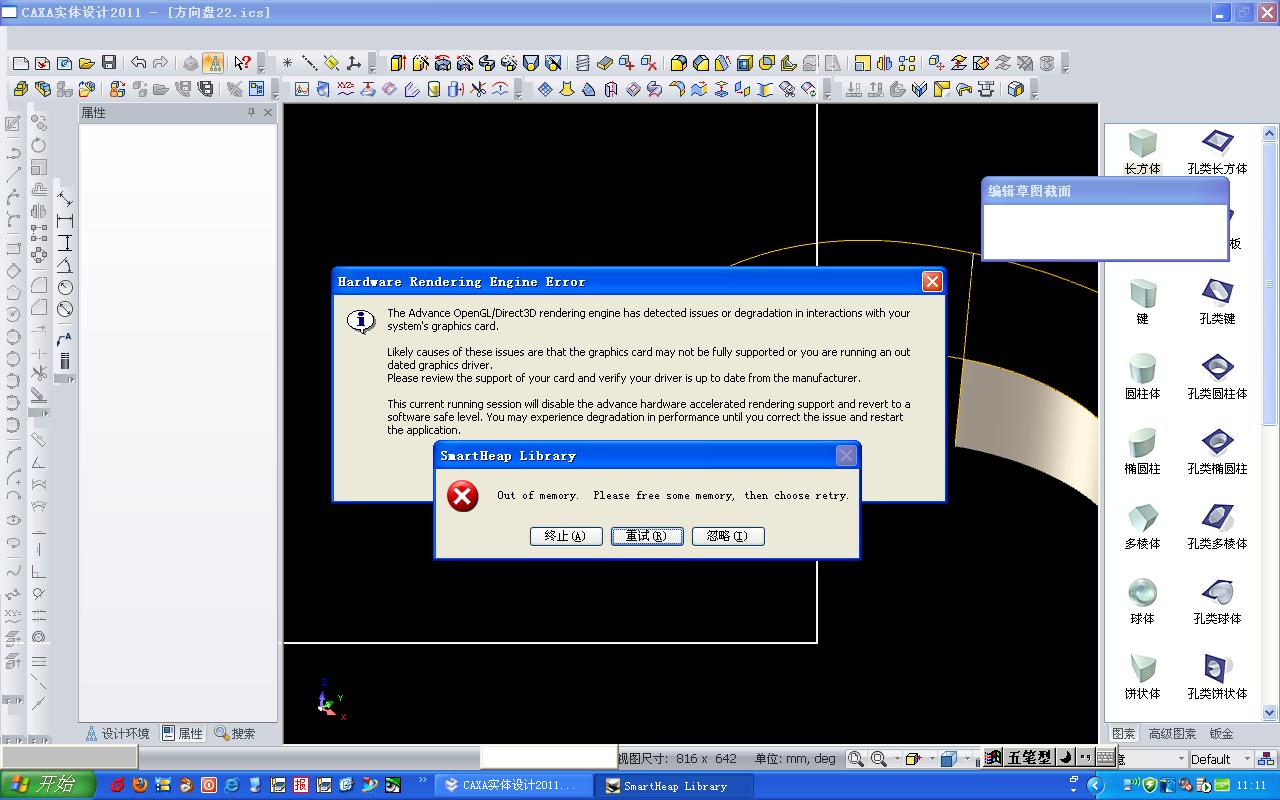Expand hidden tray icons arrow
Image resolution: width=1280 pixels, height=800 pixels.
click(x=1095, y=786)
